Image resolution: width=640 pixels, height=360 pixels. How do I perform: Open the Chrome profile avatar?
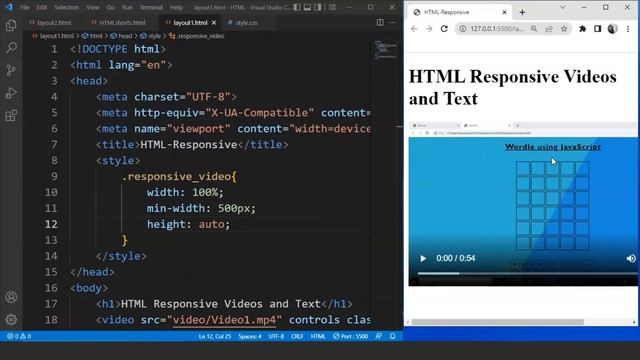pyautogui.click(x=613, y=29)
